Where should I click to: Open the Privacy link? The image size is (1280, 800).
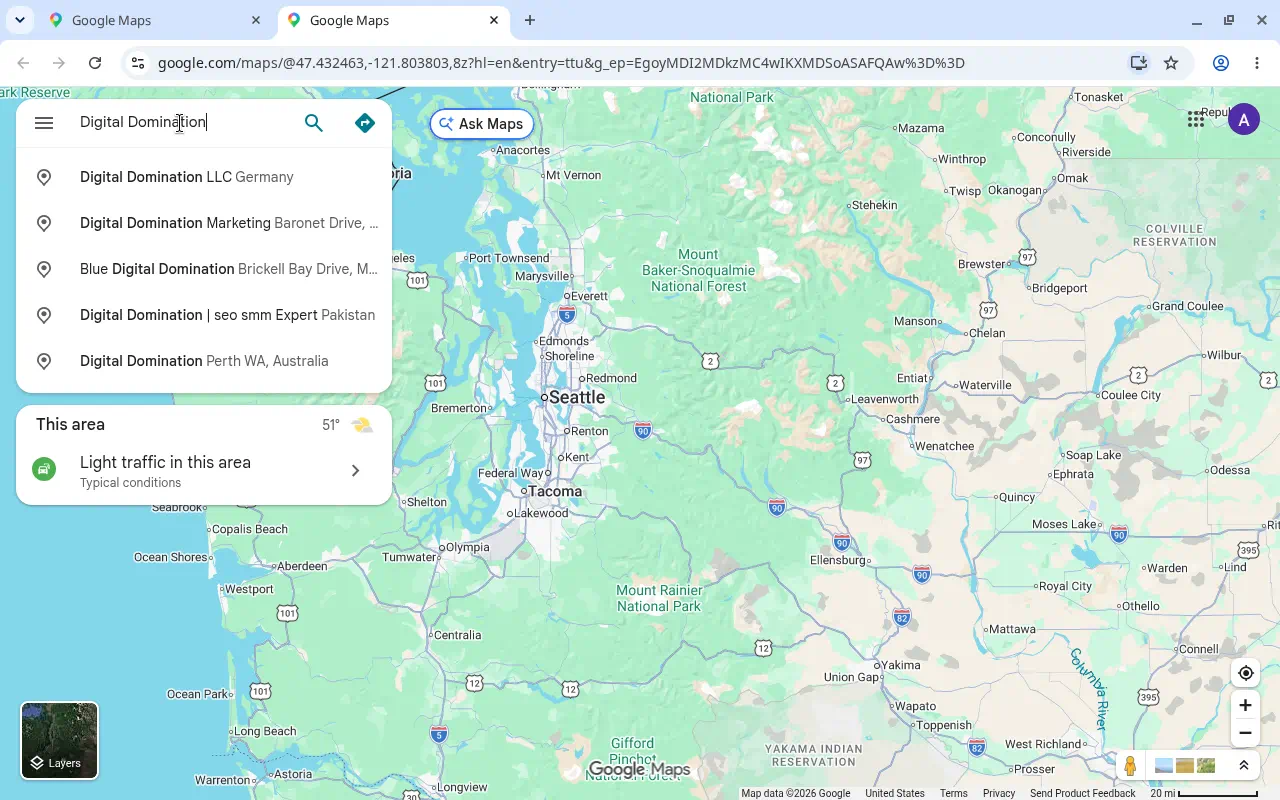pos(998,793)
